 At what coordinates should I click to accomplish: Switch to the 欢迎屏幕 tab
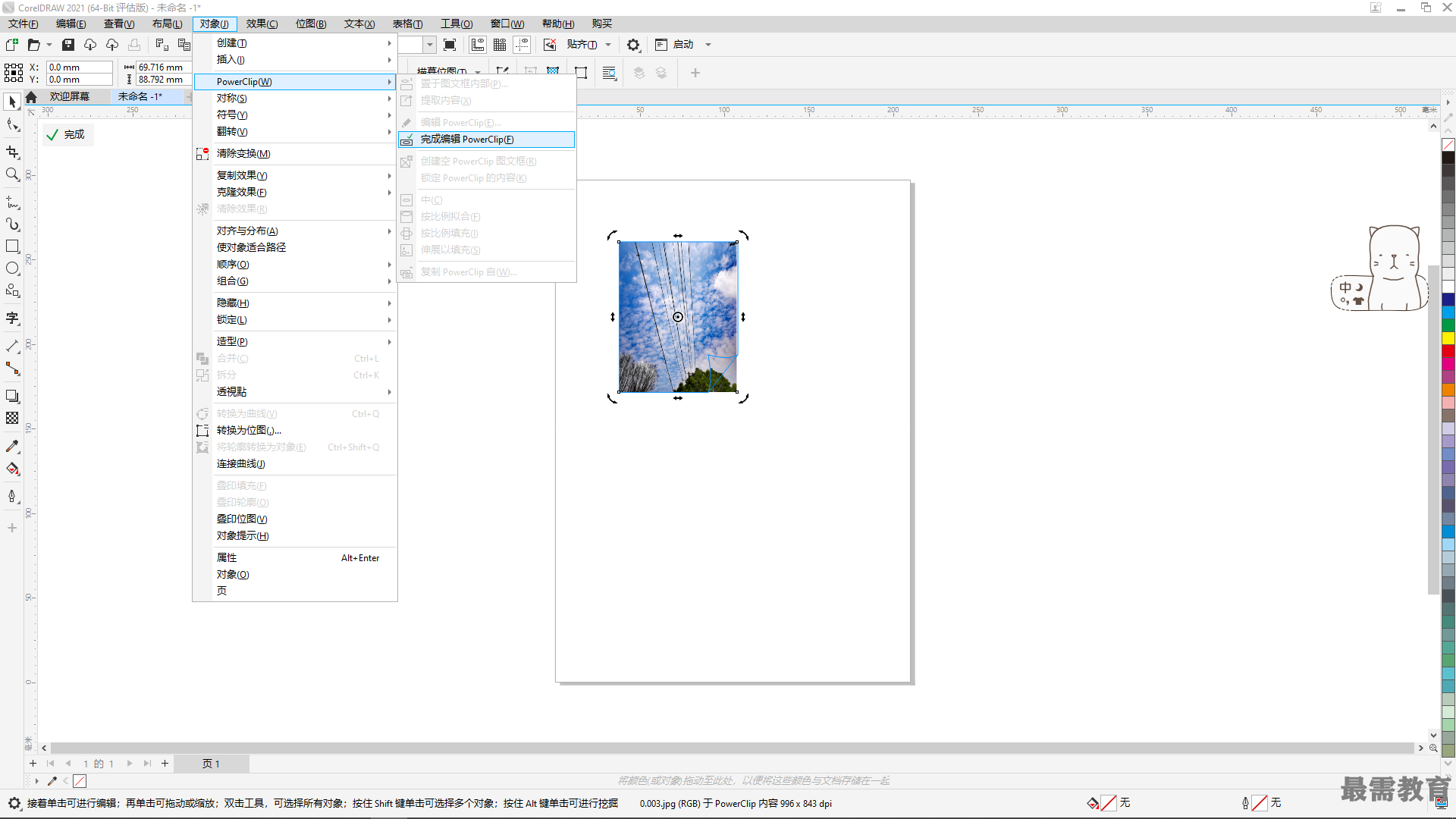click(70, 97)
